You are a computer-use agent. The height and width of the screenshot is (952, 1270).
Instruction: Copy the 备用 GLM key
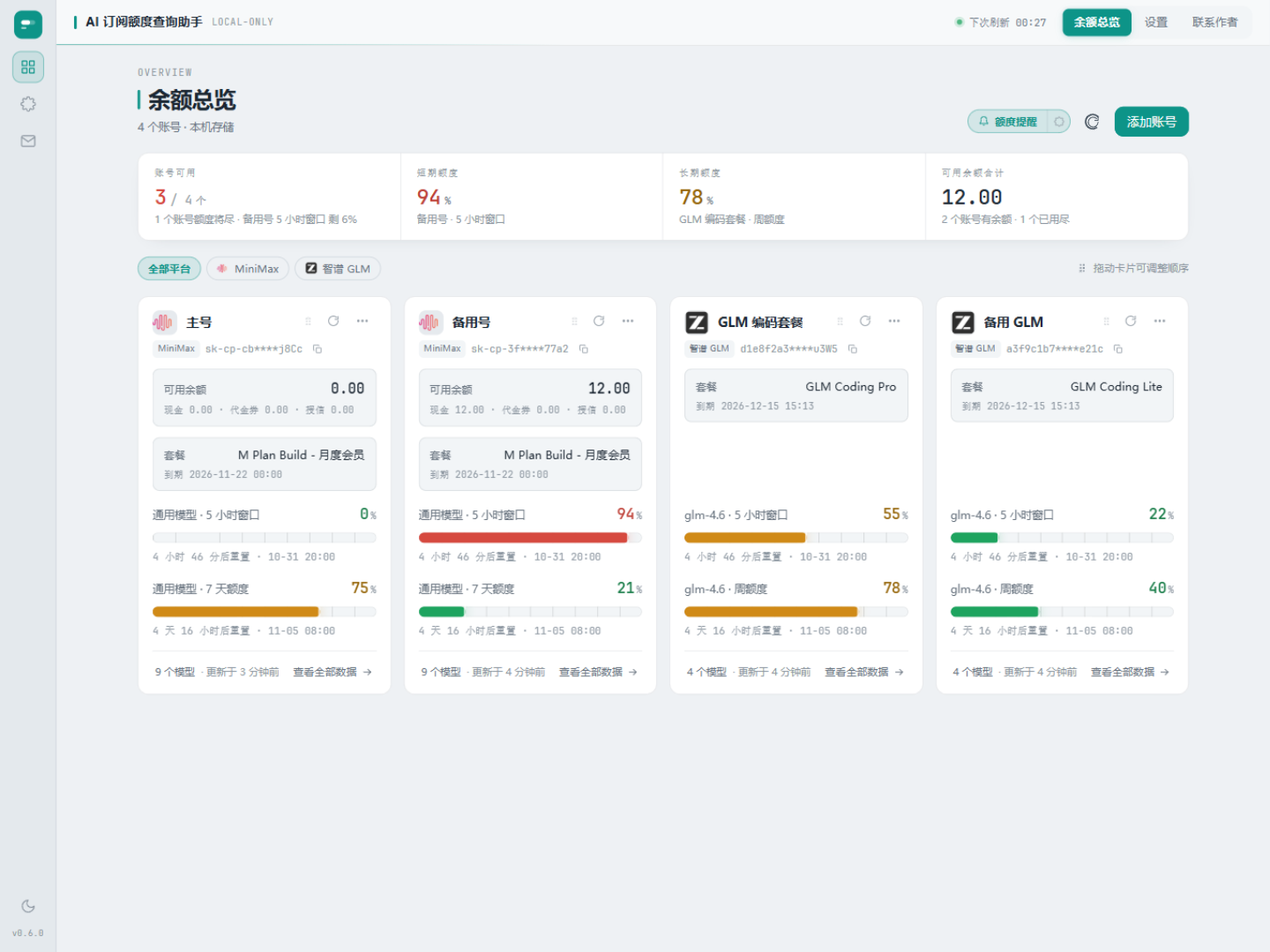coord(1118,349)
